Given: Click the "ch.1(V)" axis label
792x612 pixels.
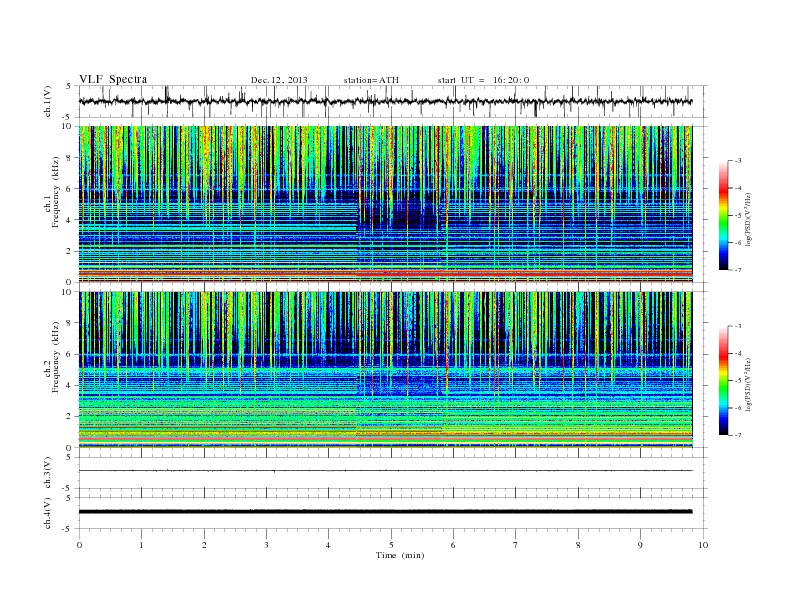Looking at the screenshot, I should [48, 101].
